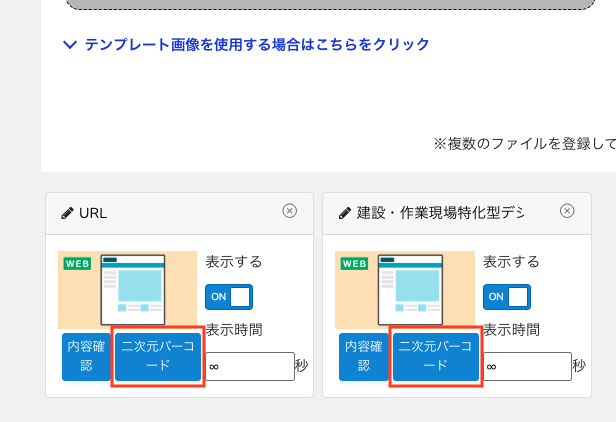Focus the 表示時間 seconds field in URL card

249,367
